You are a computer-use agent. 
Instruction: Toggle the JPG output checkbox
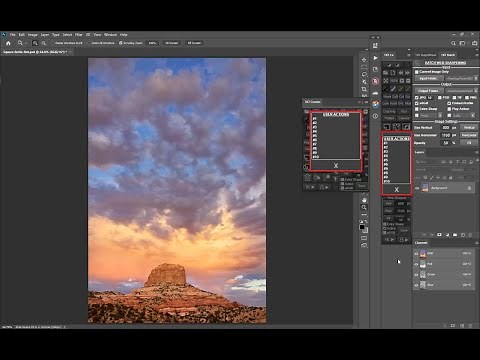point(417,98)
